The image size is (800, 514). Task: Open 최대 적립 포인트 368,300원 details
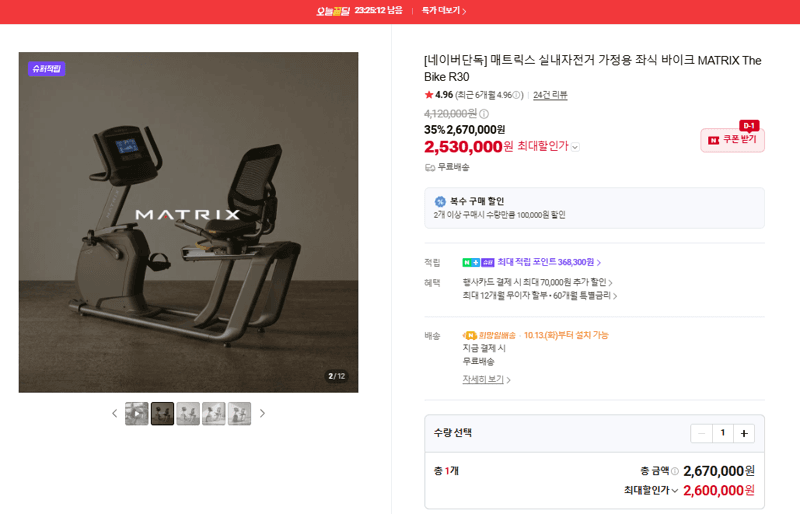[549, 262]
